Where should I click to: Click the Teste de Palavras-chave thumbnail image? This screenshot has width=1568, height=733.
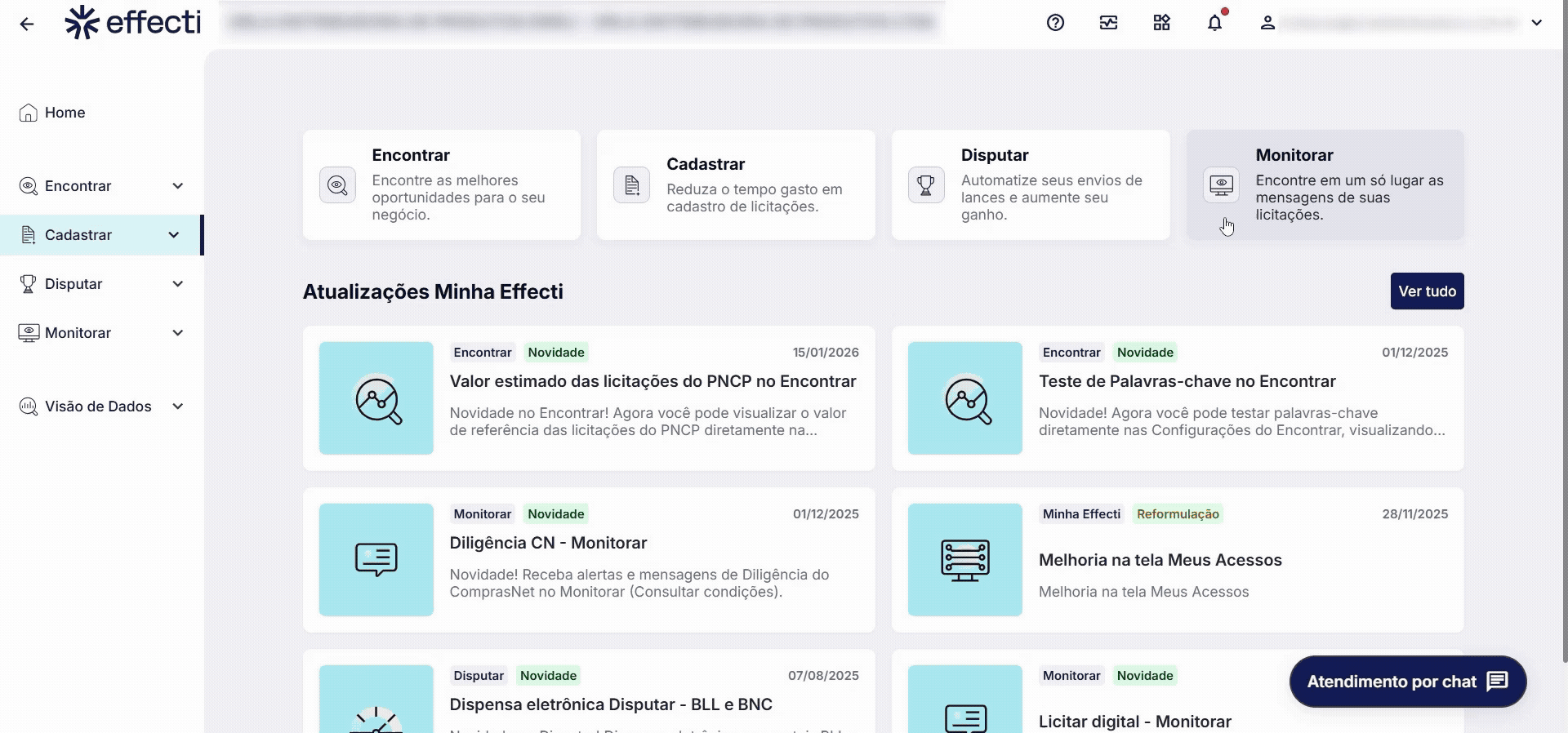tap(964, 398)
